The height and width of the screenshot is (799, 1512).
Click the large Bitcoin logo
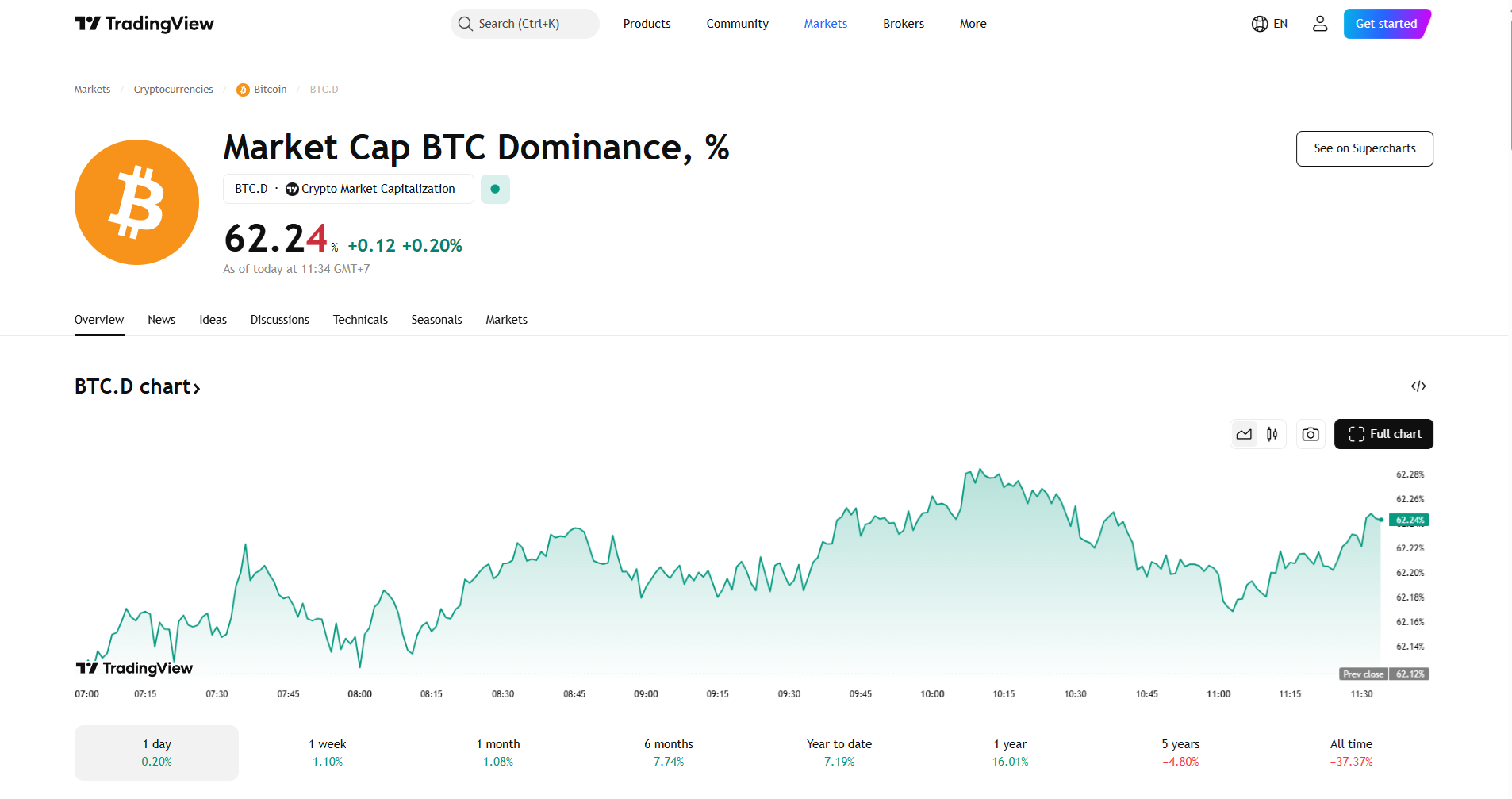(136, 202)
